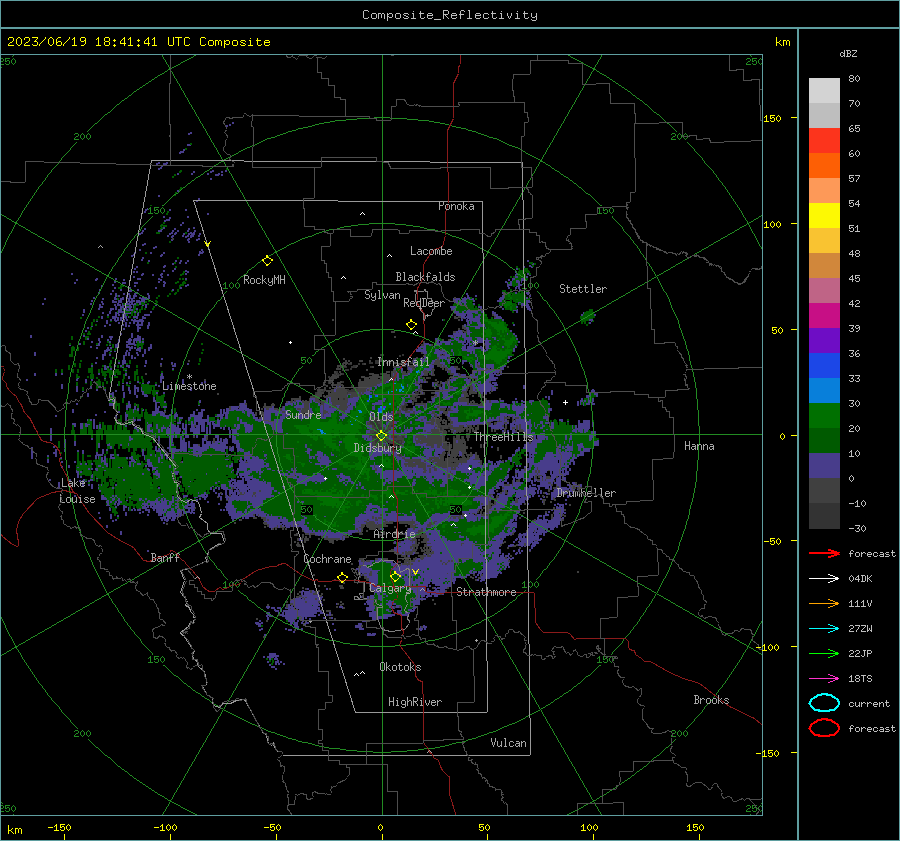Click the Ponoka city label
900x841 pixels.
[x=456, y=206]
